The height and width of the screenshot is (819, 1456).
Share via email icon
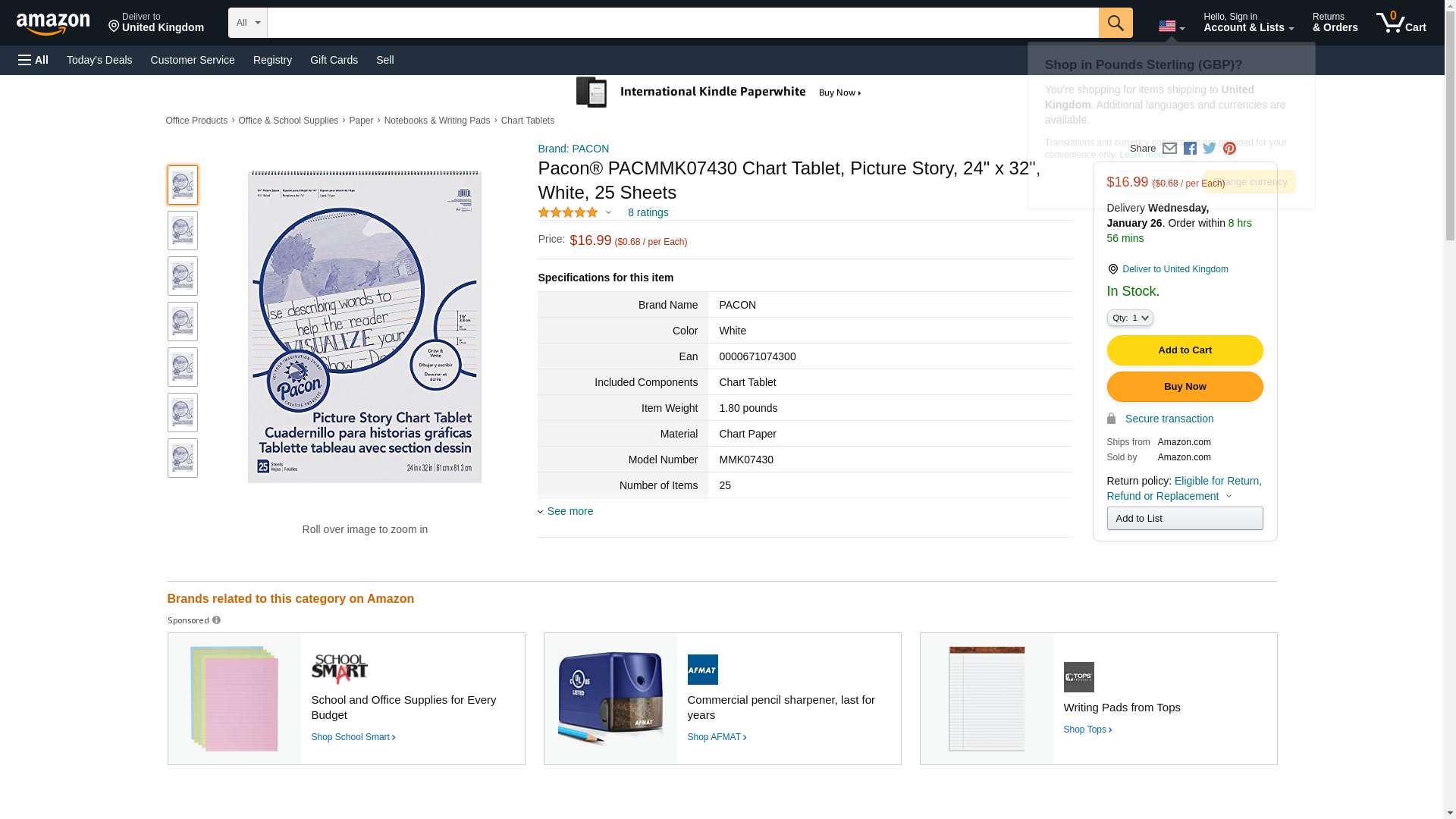(1169, 149)
